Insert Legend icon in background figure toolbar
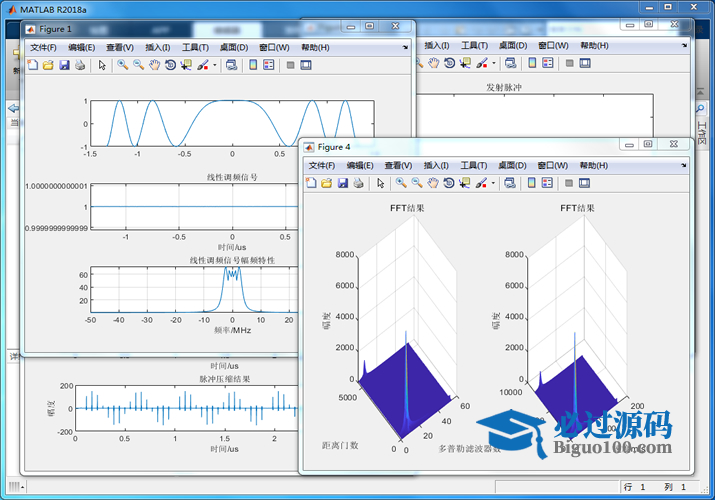Viewport: 715px width, 500px height. tap(548, 63)
